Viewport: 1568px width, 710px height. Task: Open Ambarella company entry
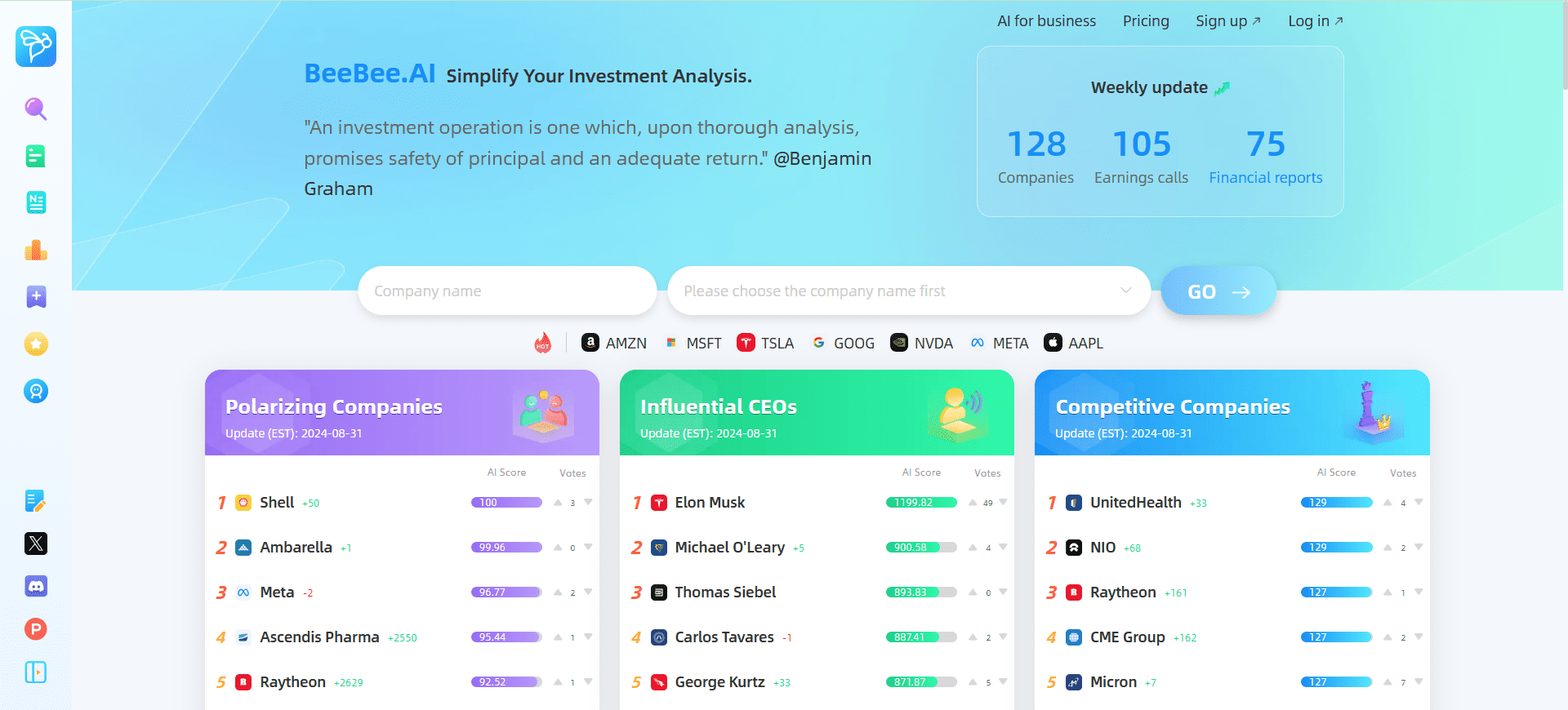point(296,547)
